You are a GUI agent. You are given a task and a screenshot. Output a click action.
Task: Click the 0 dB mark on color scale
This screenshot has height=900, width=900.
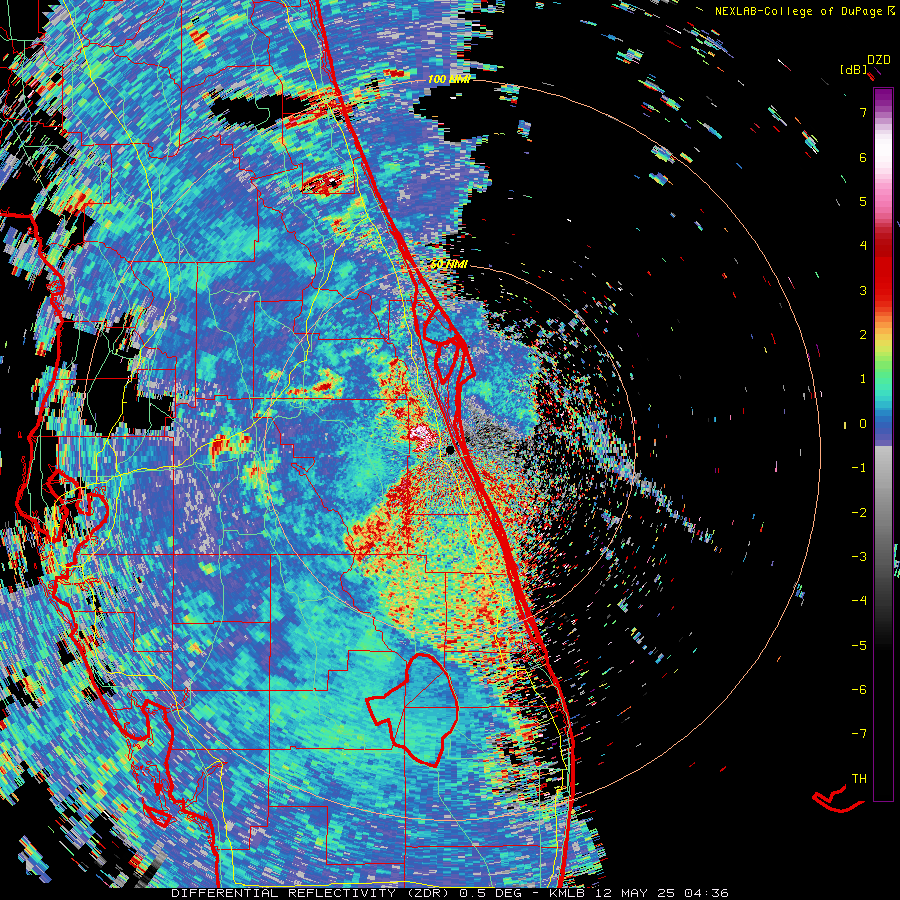click(x=863, y=424)
